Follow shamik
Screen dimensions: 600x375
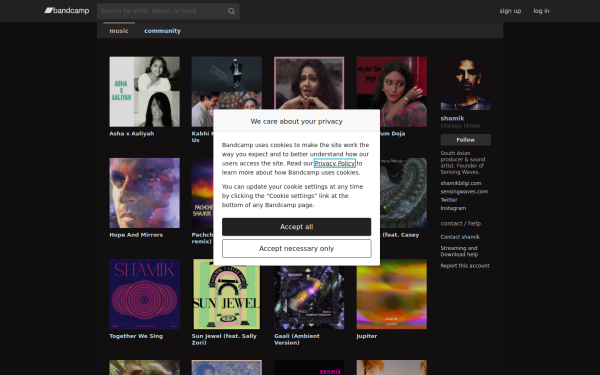tap(465, 140)
